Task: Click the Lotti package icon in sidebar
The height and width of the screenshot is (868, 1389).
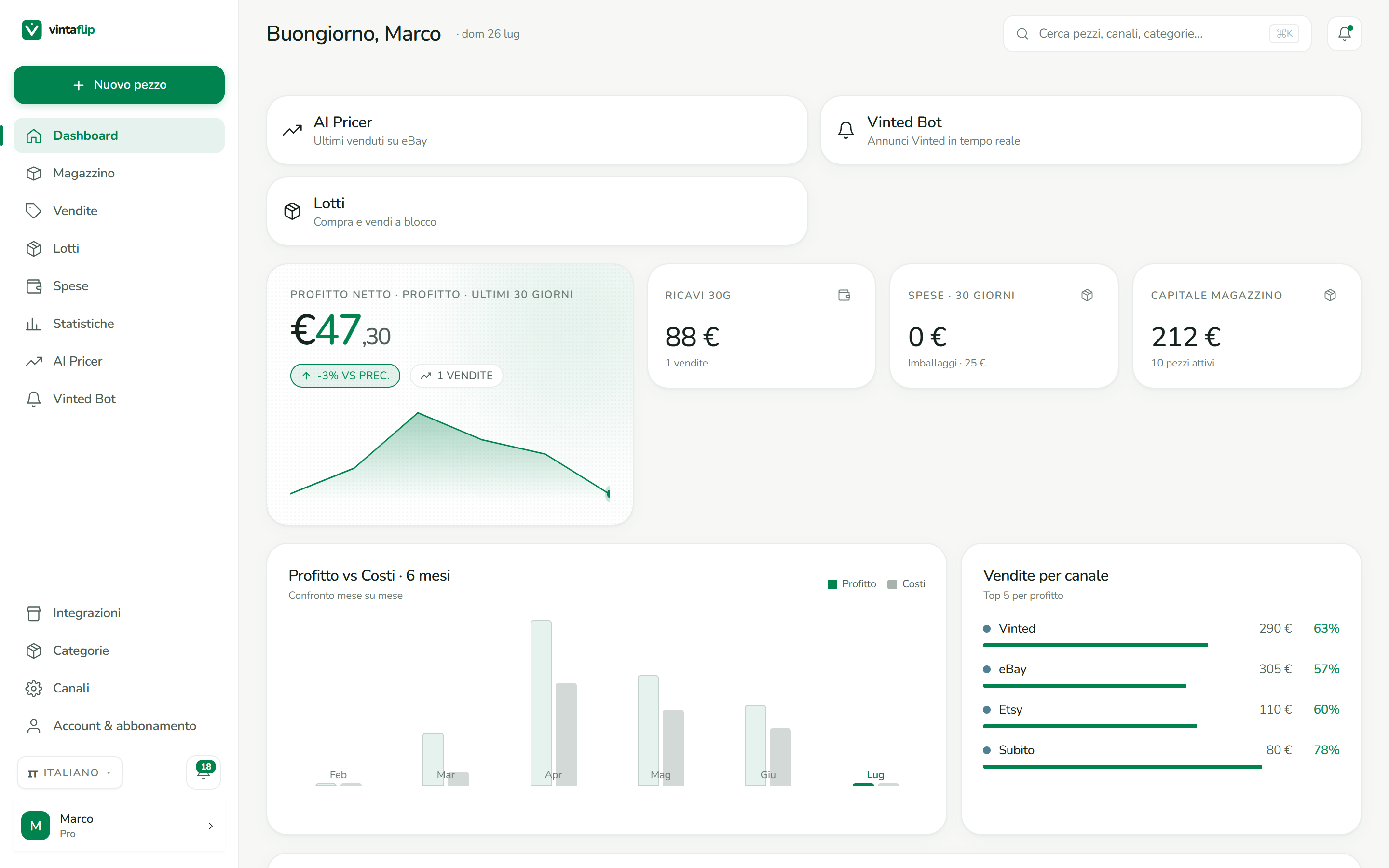Action: point(34,248)
